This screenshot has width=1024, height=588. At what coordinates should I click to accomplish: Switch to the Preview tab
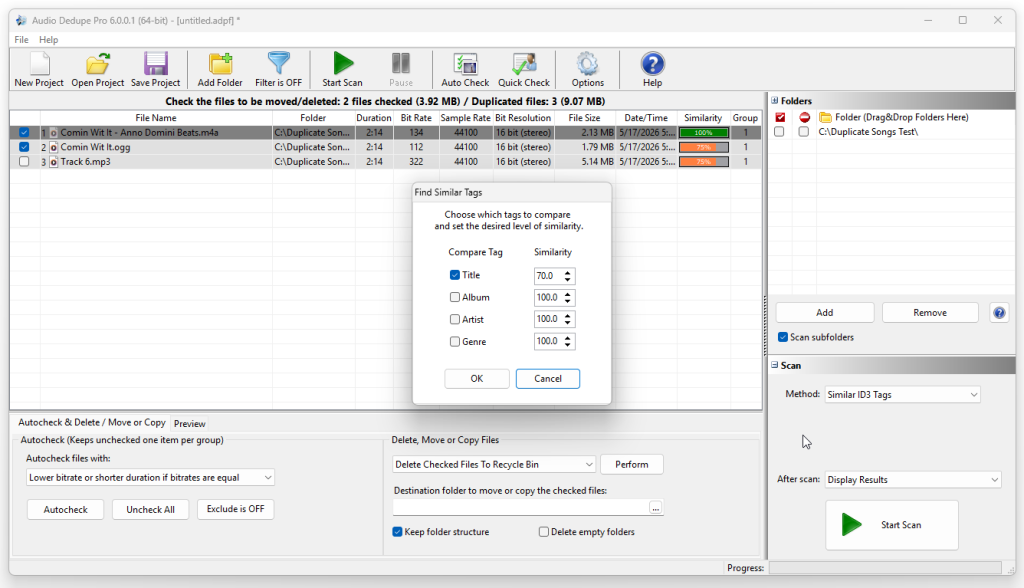[x=189, y=423]
